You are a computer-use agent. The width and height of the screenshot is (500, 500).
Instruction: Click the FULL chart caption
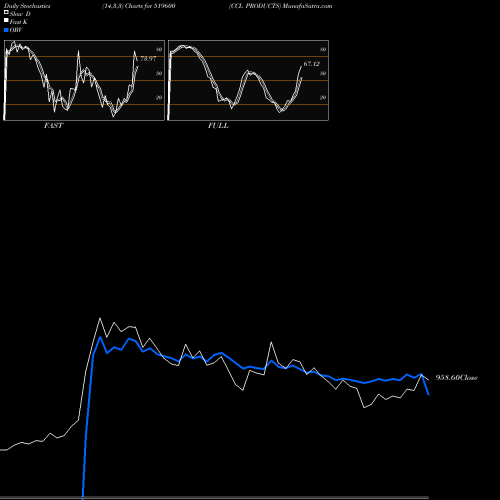(x=218, y=126)
